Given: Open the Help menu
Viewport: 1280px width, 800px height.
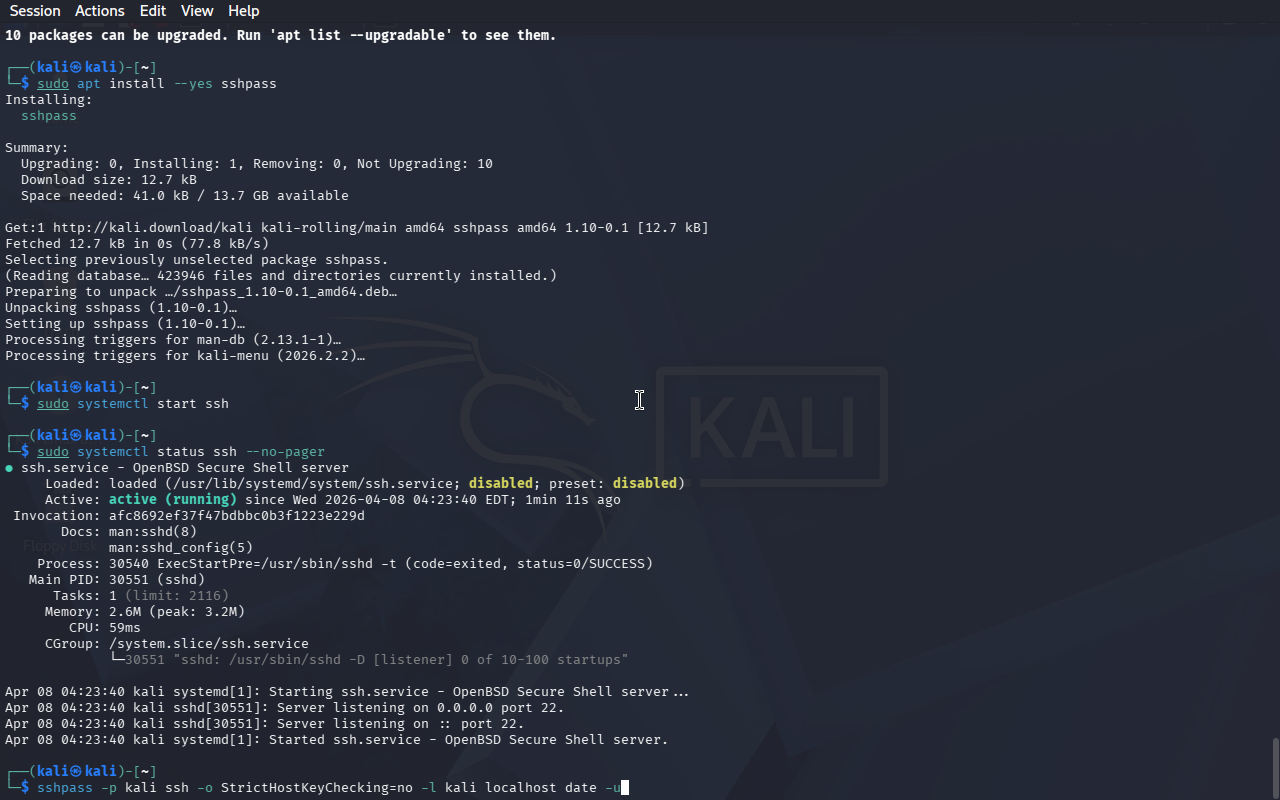Looking at the screenshot, I should [x=244, y=11].
